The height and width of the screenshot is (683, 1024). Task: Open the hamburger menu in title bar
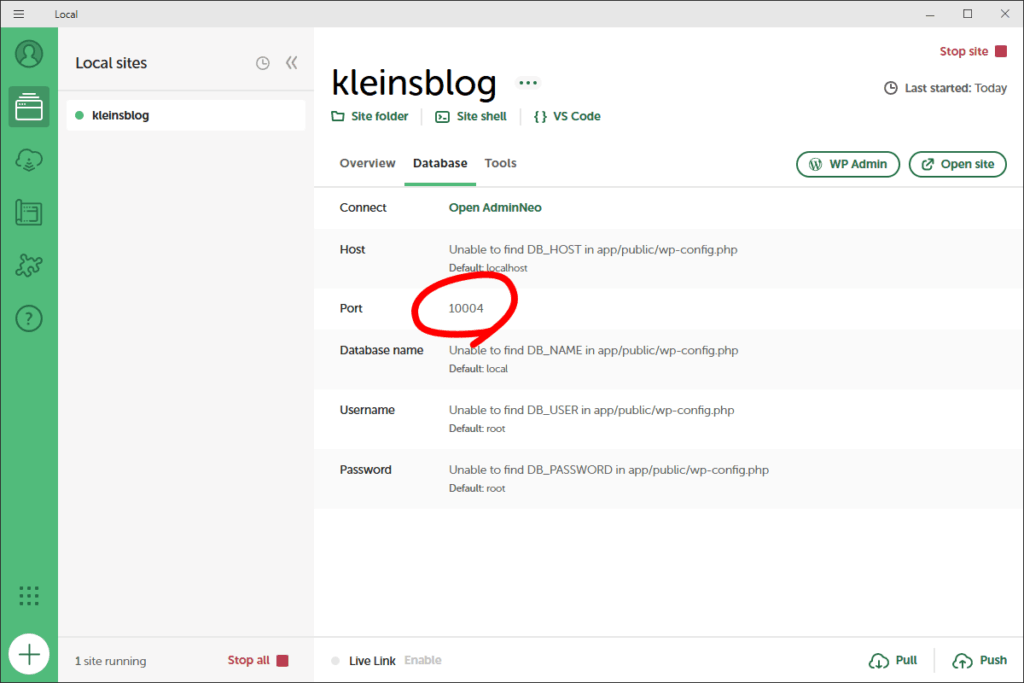pyautogui.click(x=18, y=14)
